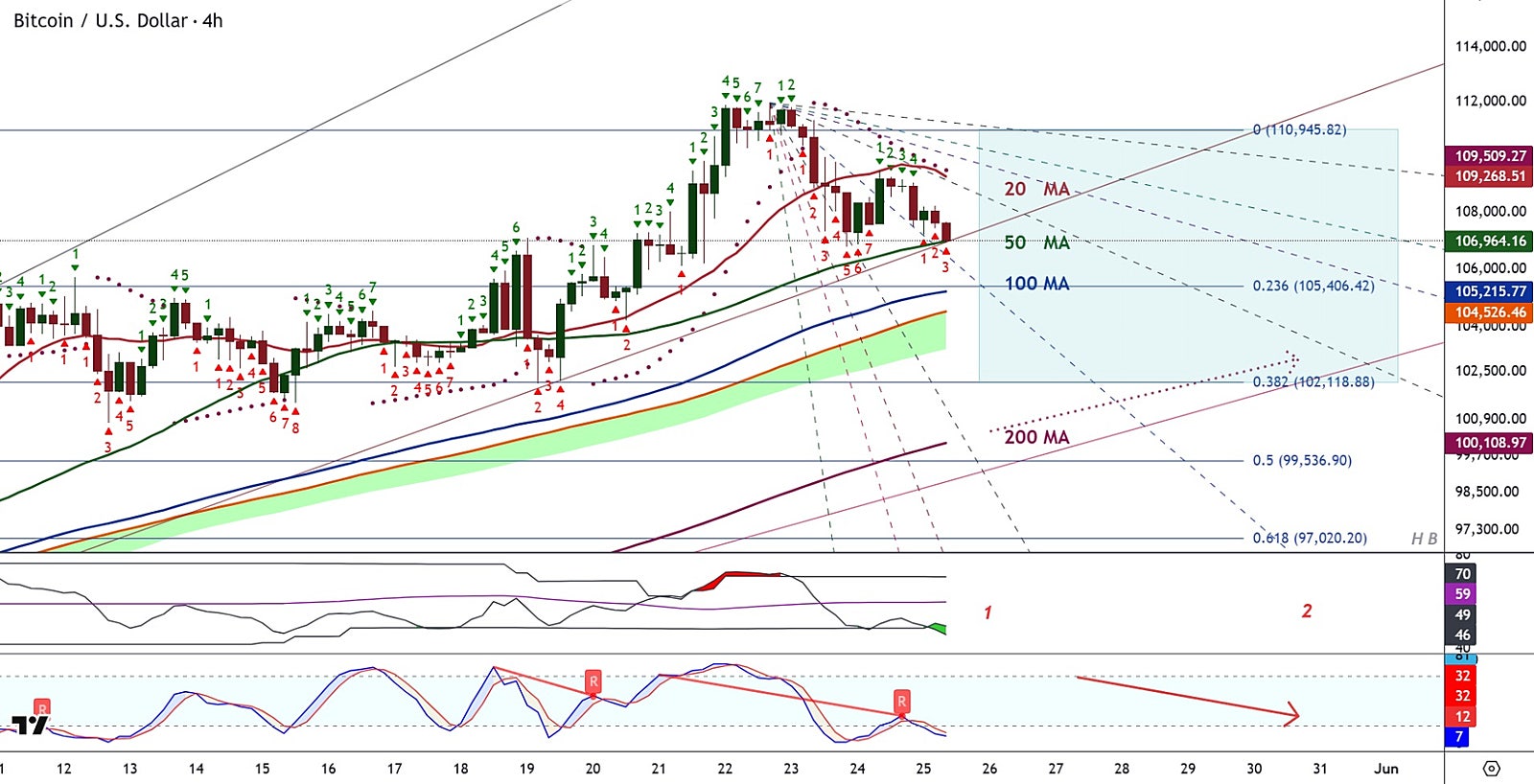Select the red R marker above date 20
This screenshot has height=784, width=1534.
593,682
